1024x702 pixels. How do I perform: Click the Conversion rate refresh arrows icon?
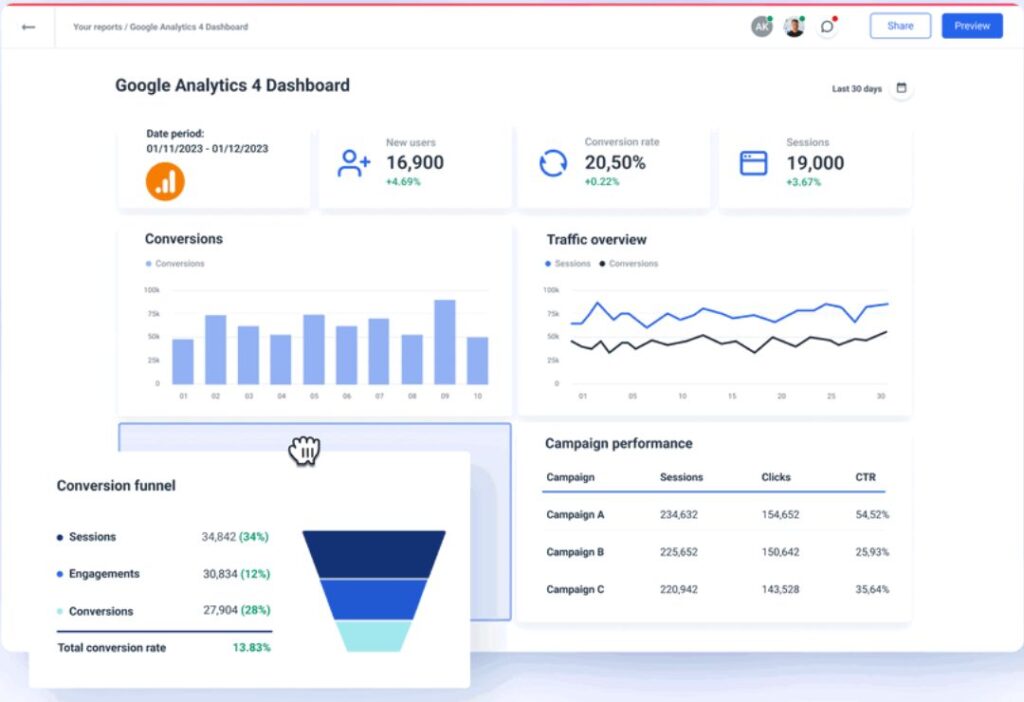click(552, 161)
